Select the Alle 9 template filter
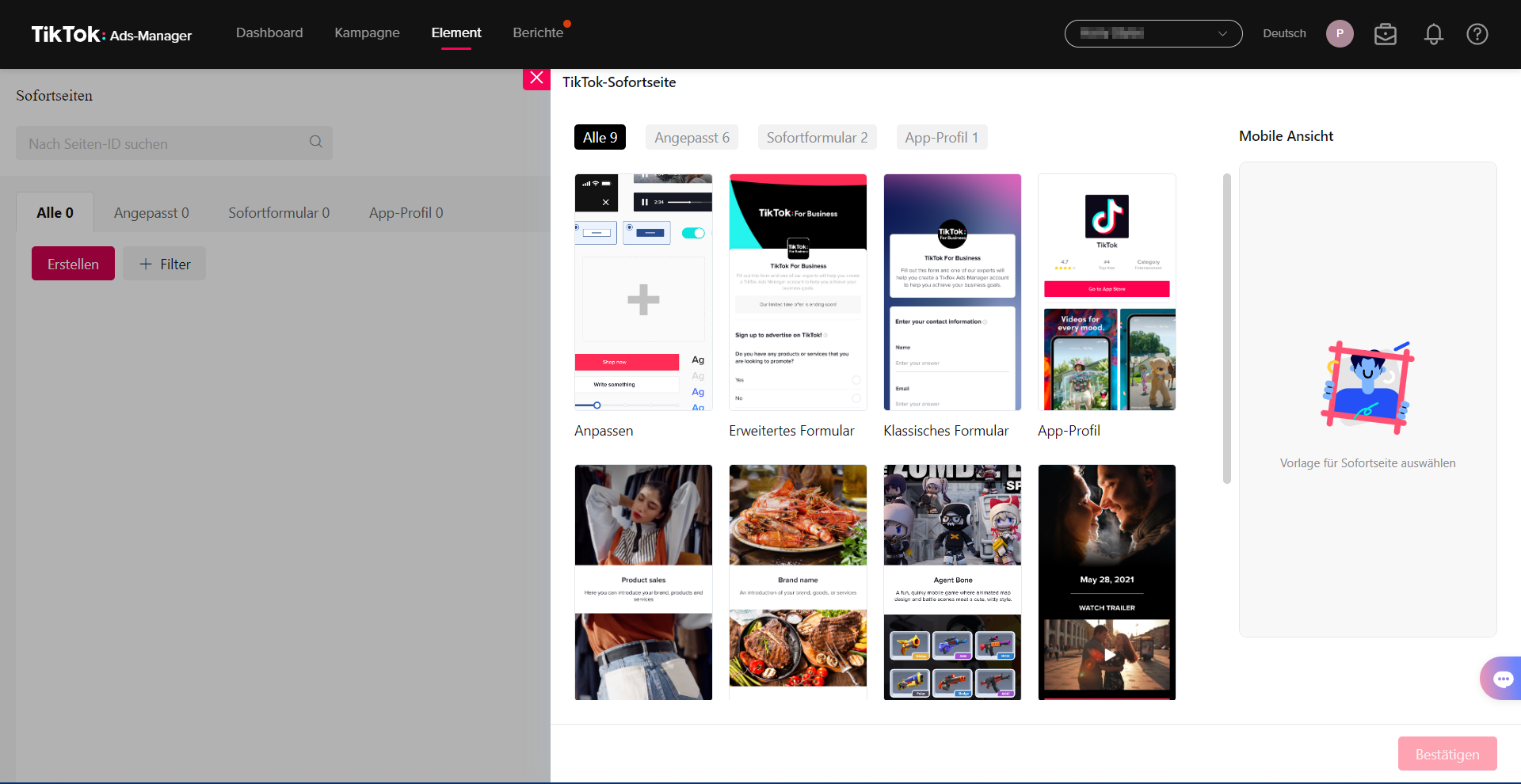 600,137
